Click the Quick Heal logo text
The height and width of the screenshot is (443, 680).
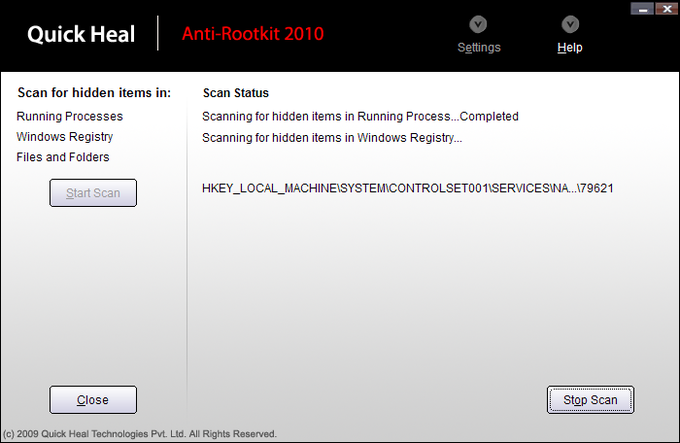[x=81, y=34]
